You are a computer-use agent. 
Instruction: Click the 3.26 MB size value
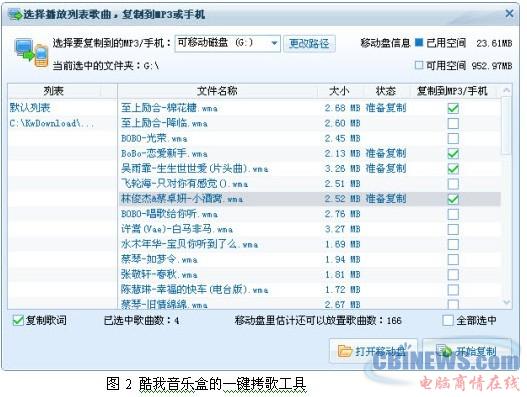(x=342, y=169)
